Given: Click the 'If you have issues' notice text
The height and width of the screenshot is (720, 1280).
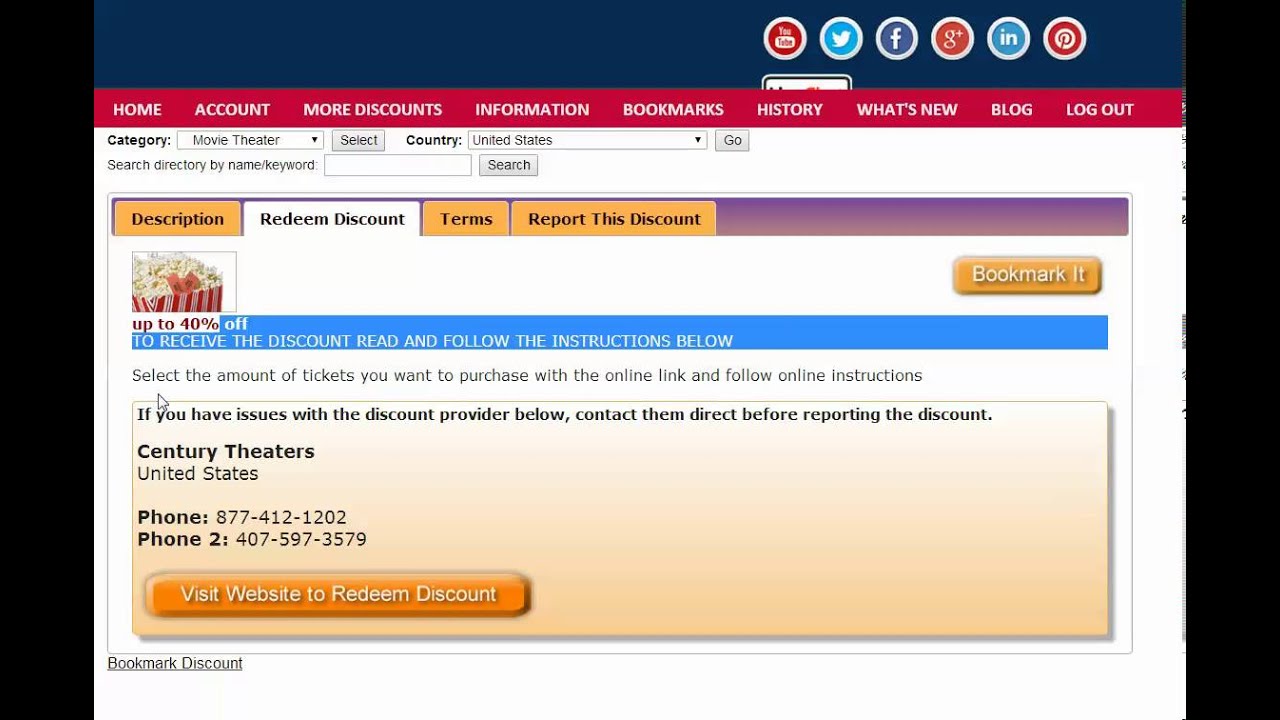Looking at the screenshot, I should tap(565, 414).
